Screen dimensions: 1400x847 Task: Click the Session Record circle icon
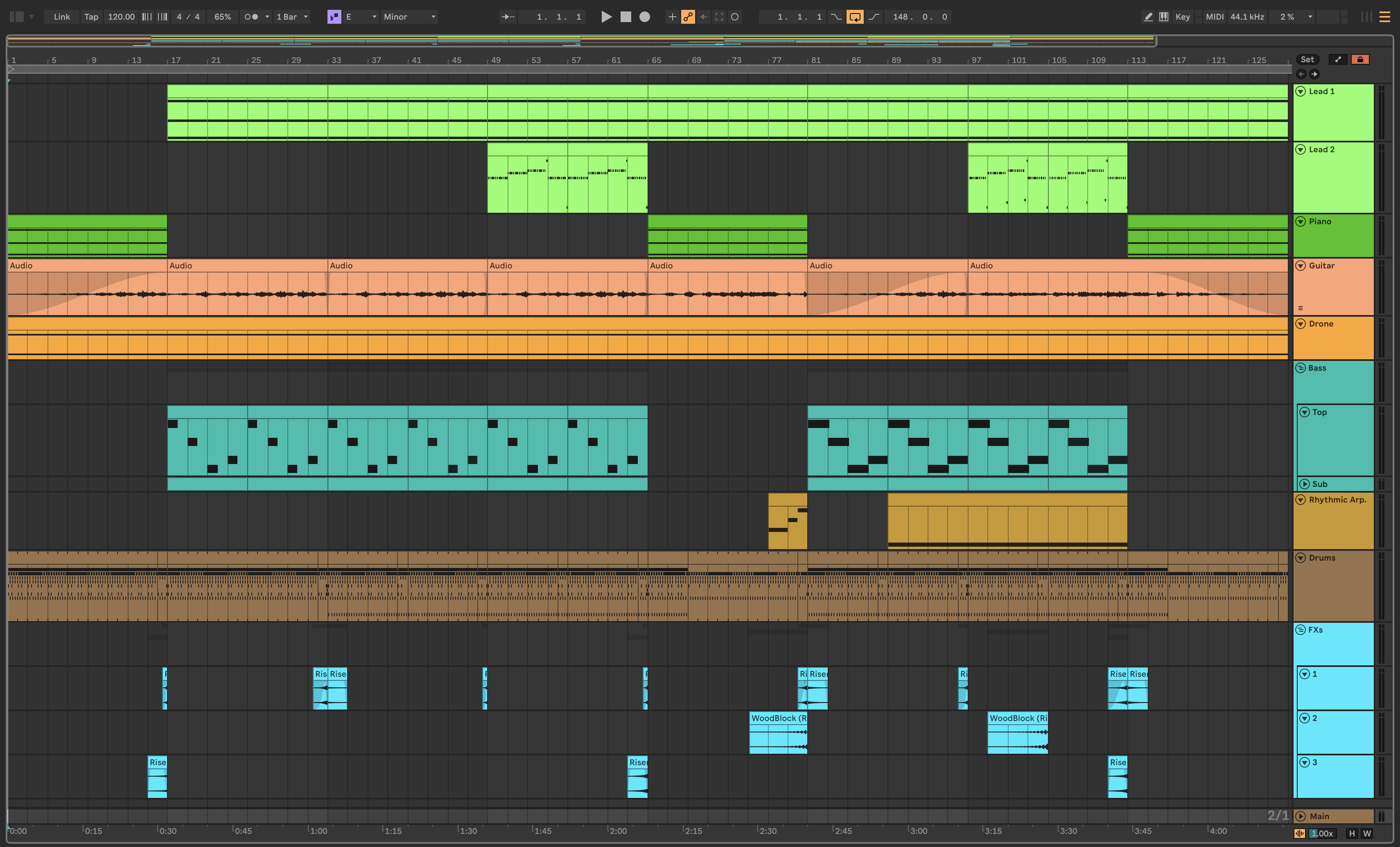coord(735,17)
